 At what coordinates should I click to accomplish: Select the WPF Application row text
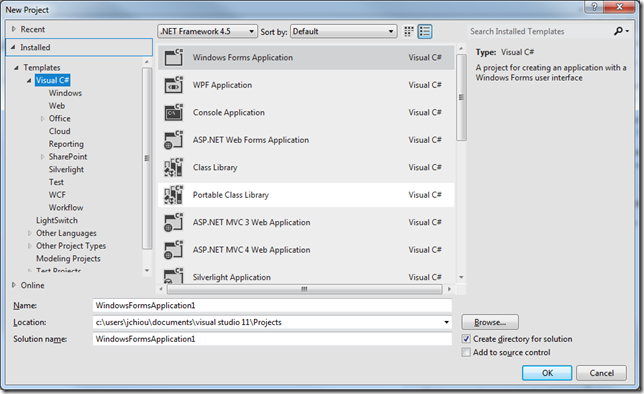(x=223, y=85)
